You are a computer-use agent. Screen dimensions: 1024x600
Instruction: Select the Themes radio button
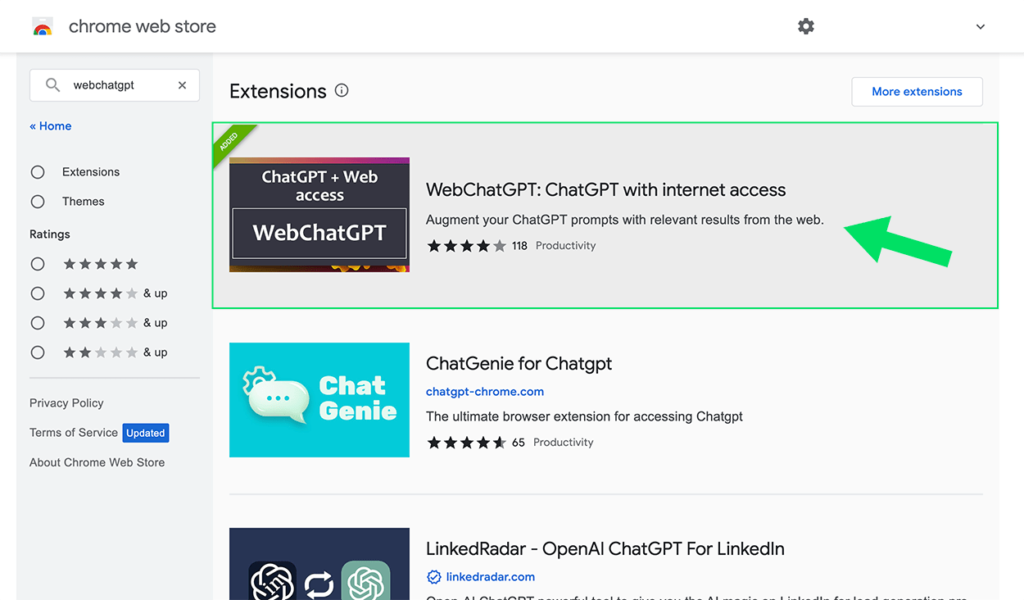click(x=37, y=201)
